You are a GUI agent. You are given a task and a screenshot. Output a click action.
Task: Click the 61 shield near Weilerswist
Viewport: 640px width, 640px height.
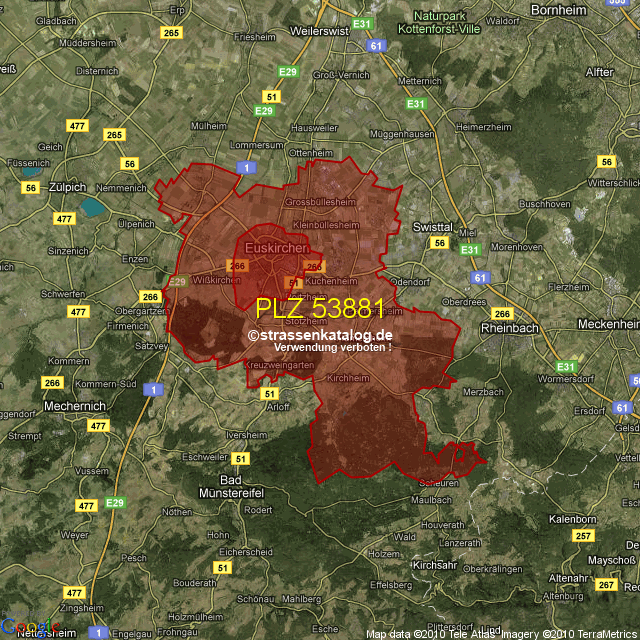[x=375, y=46]
